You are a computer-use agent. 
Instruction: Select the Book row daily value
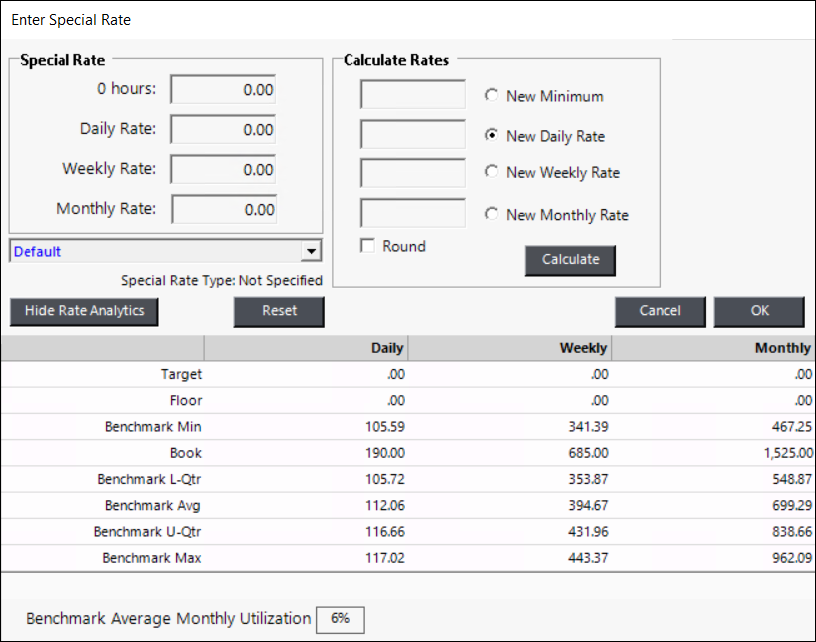tap(306, 453)
